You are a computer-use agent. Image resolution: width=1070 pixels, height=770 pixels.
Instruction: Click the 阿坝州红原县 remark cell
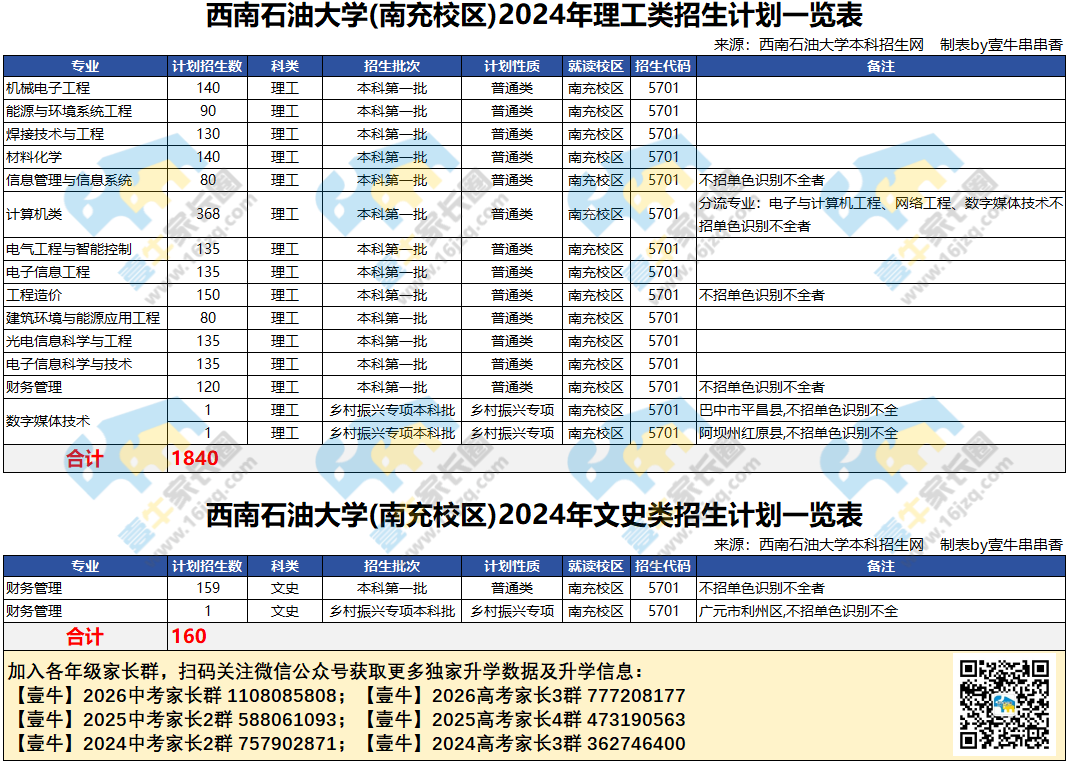[x=798, y=433]
